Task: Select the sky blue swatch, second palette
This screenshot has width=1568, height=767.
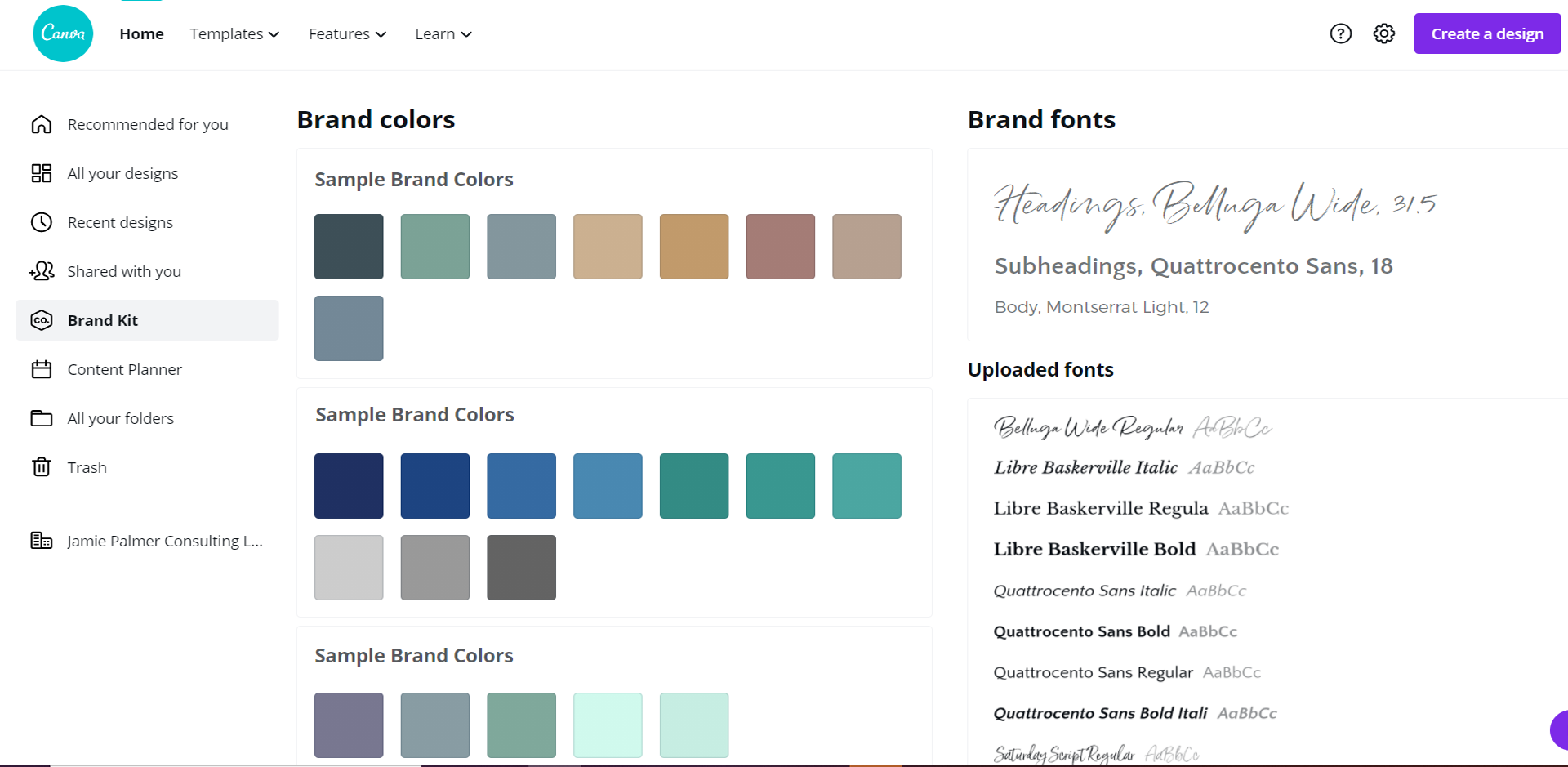Action: (x=608, y=486)
